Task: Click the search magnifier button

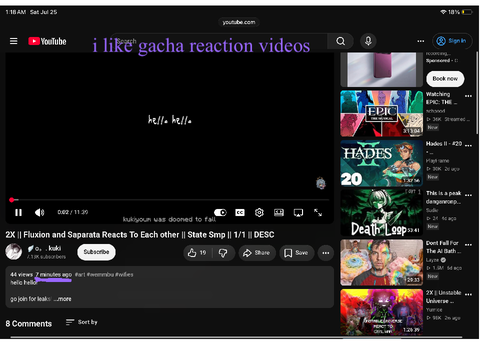Action: click(340, 41)
